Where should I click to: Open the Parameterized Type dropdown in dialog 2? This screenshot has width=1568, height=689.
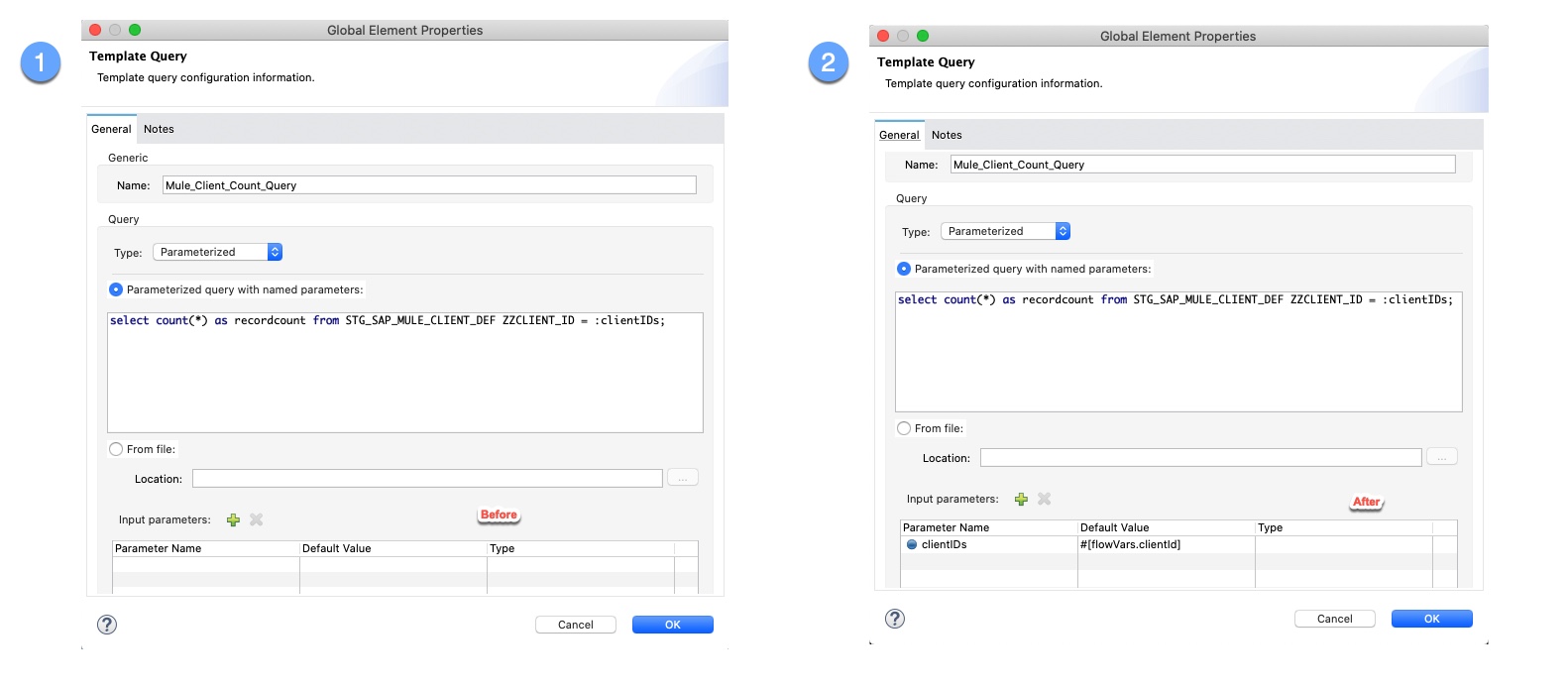point(1005,231)
